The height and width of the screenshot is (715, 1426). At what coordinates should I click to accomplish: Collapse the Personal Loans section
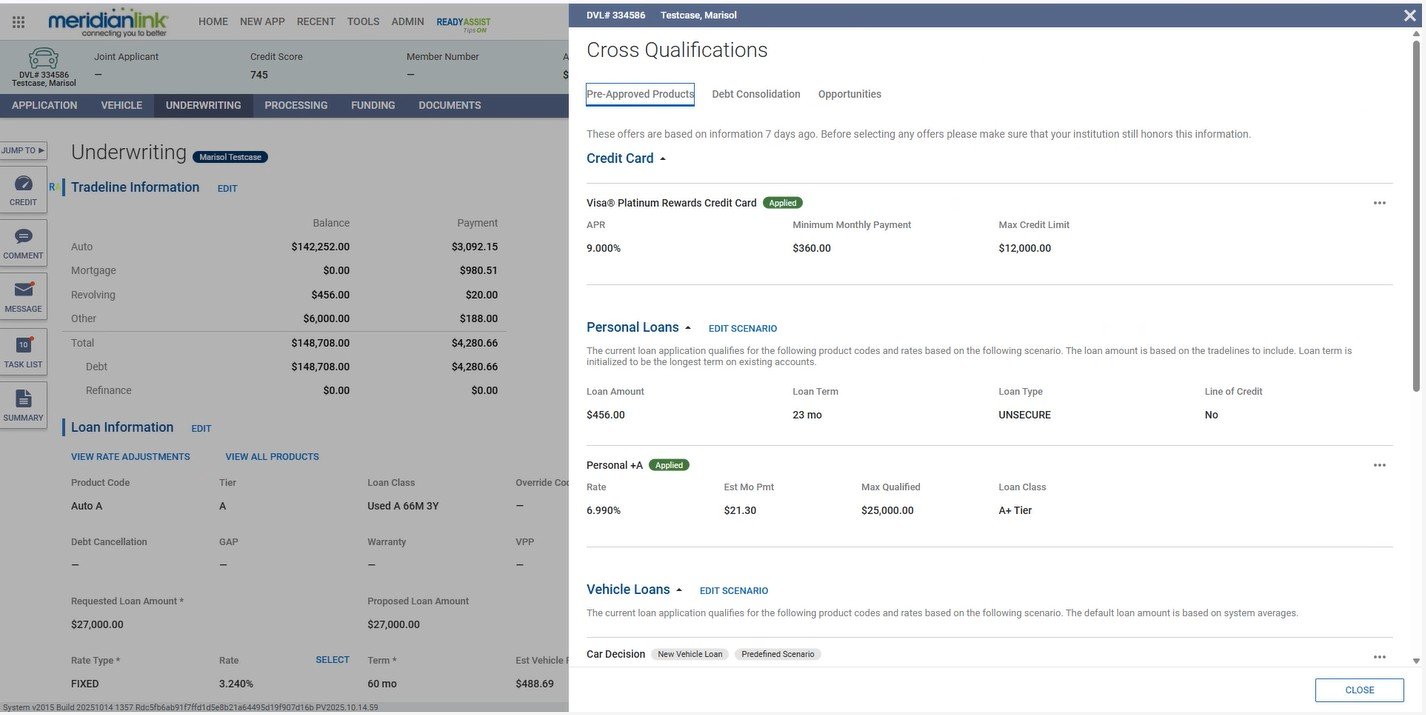pyautogui.click(x=687, y=328)
